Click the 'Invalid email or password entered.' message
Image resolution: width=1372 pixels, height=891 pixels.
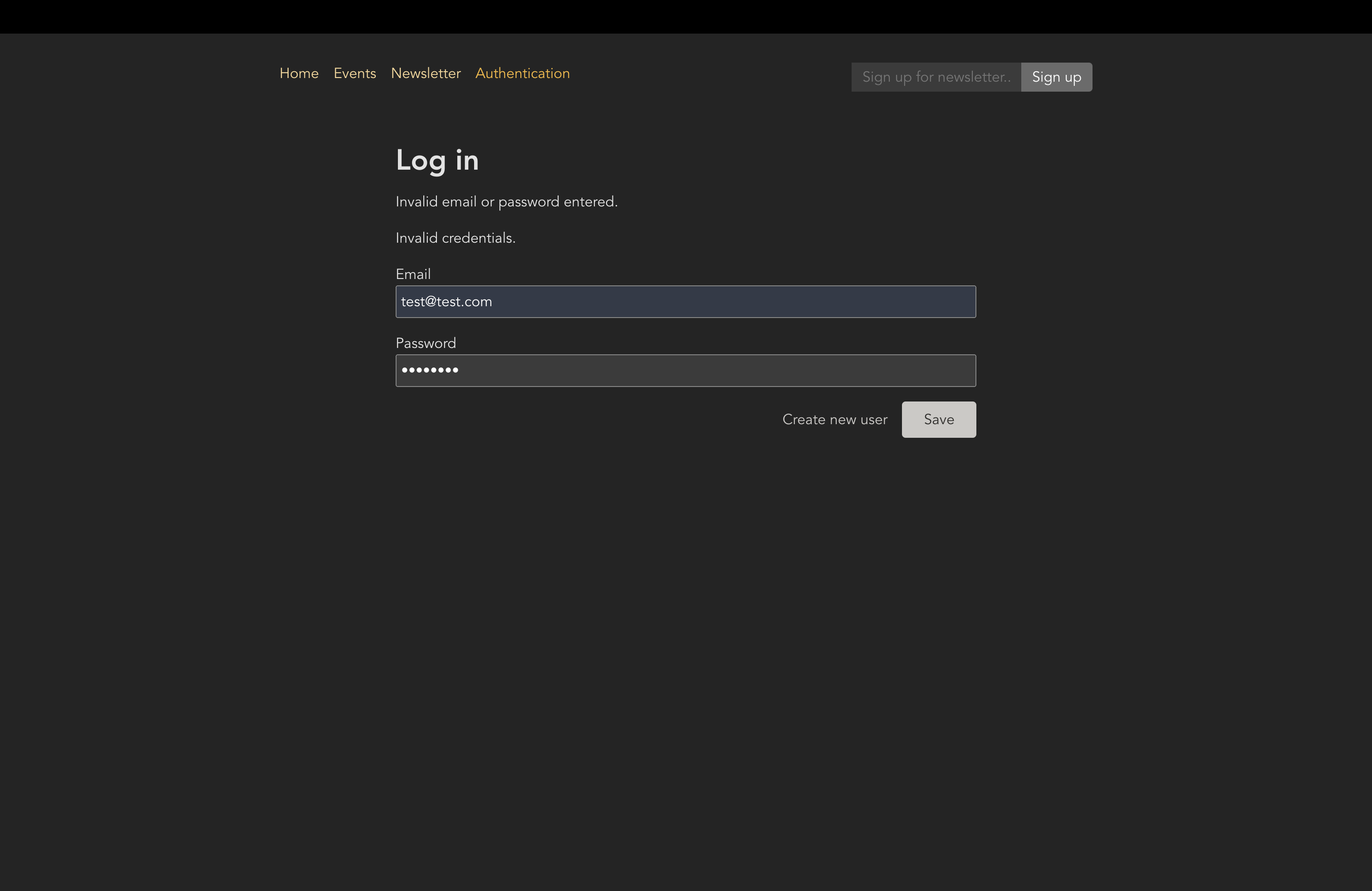click(x=506, y=202)
